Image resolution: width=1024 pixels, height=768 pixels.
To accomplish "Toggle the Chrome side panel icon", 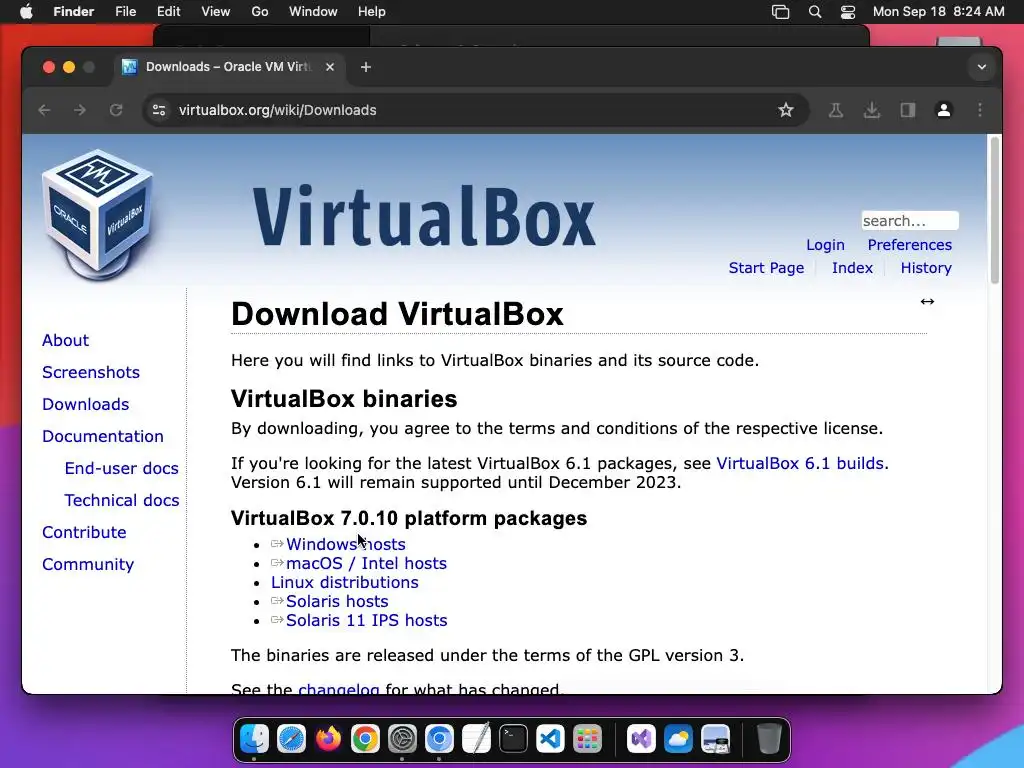I will 908,110.
